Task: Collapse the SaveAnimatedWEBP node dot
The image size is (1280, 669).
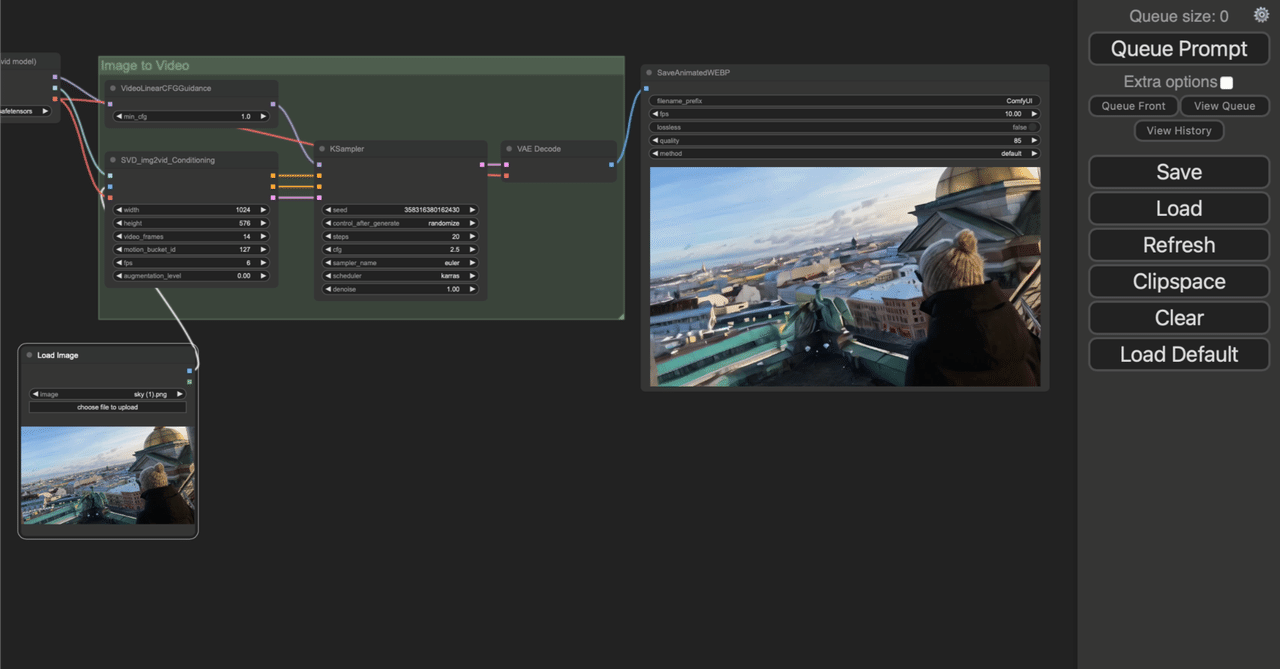Action: click(649, 73)
